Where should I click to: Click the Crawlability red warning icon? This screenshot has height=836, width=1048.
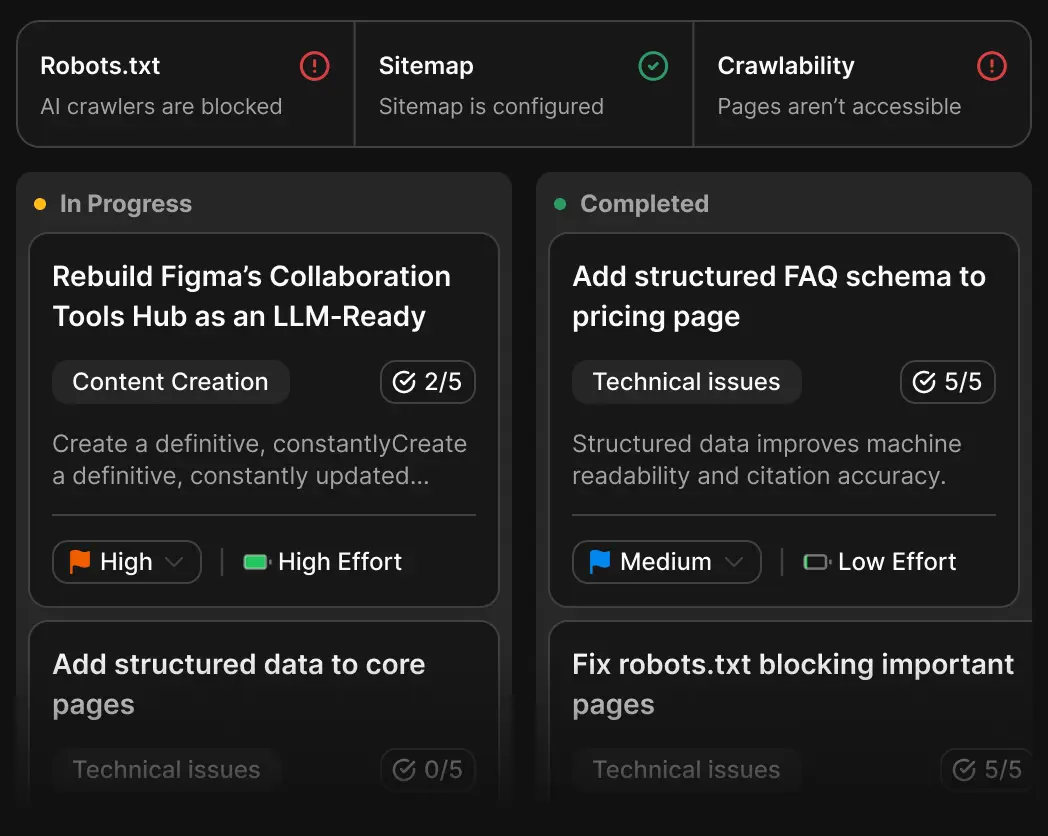click(x=991, y=66)
